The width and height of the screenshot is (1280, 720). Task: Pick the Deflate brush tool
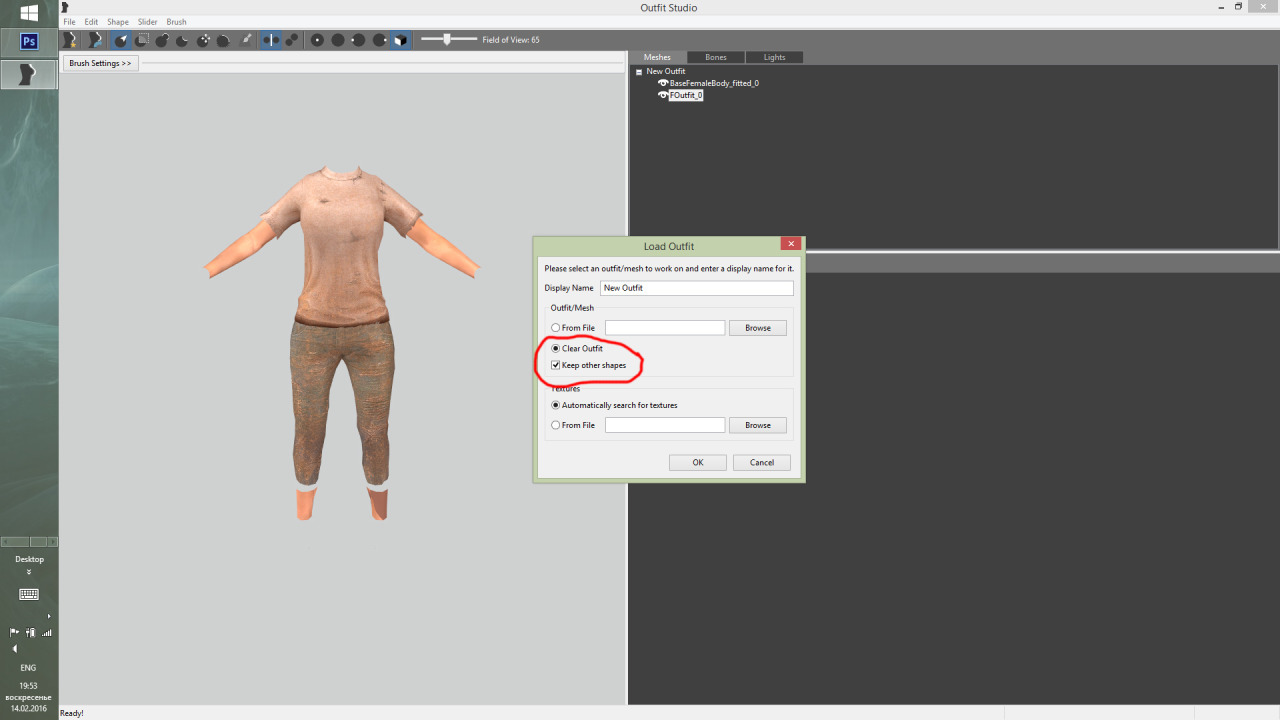pyautogui.click(x=182, y=40)
